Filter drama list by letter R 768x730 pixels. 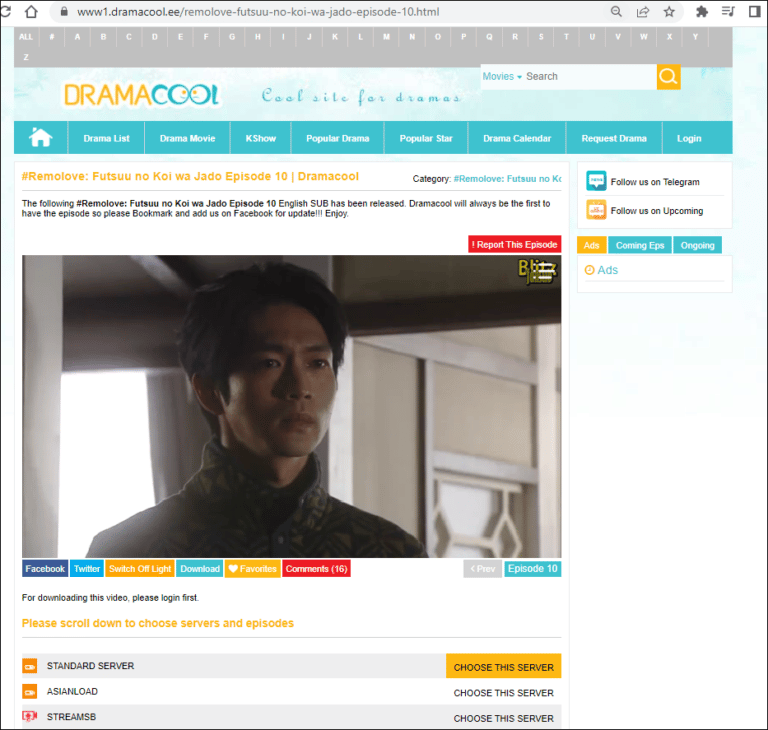click(515, 37)
